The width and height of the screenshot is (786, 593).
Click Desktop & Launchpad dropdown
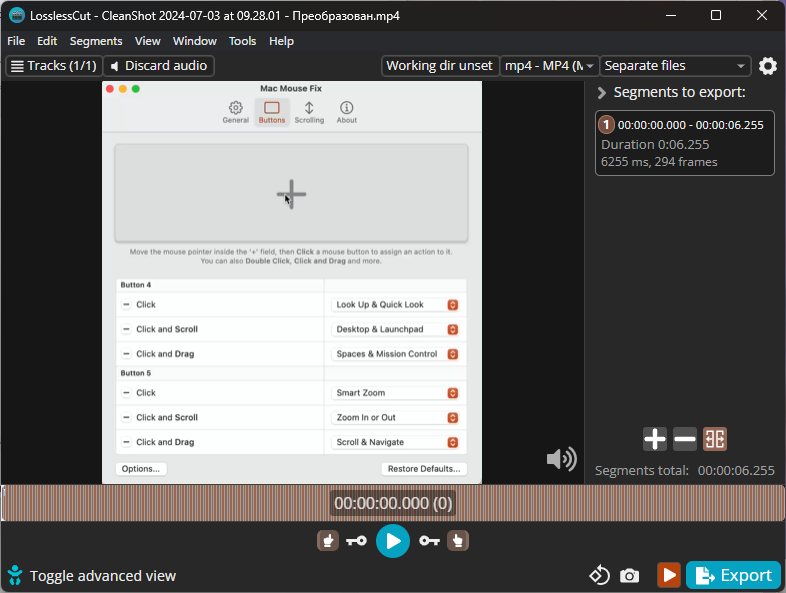(x=395, y=329)
